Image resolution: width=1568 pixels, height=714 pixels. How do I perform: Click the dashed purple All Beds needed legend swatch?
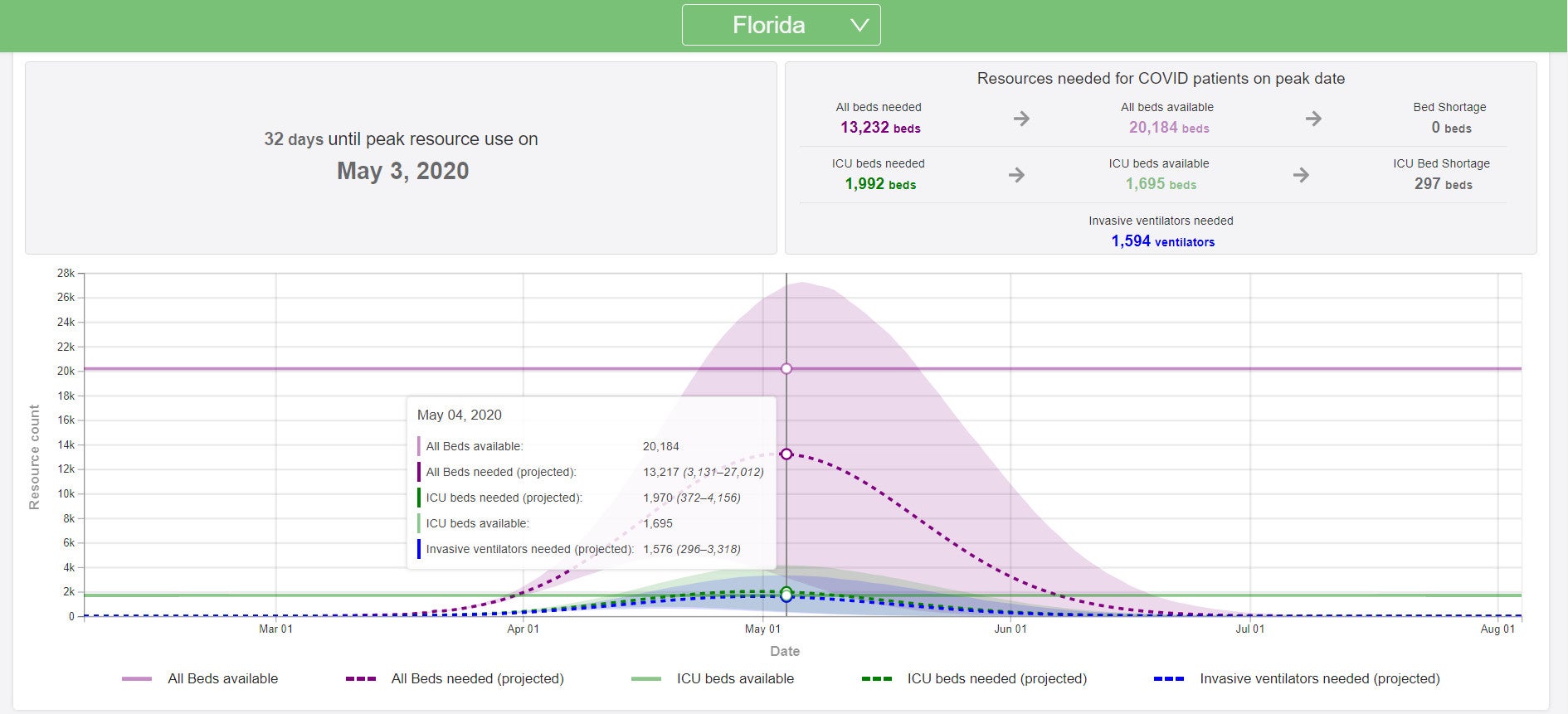pyautogui.click(x=361, y=679)
